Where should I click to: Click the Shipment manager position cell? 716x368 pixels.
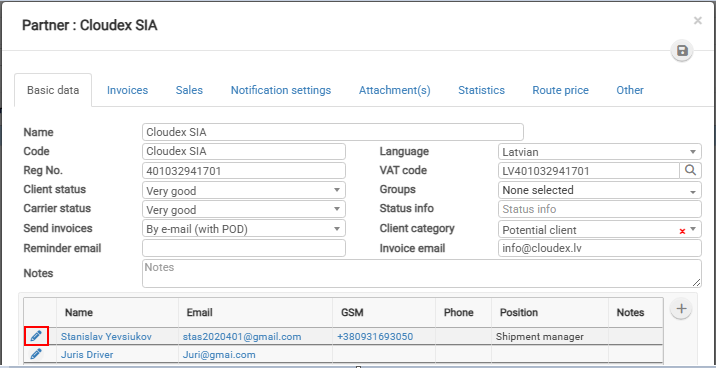point(550,337)
